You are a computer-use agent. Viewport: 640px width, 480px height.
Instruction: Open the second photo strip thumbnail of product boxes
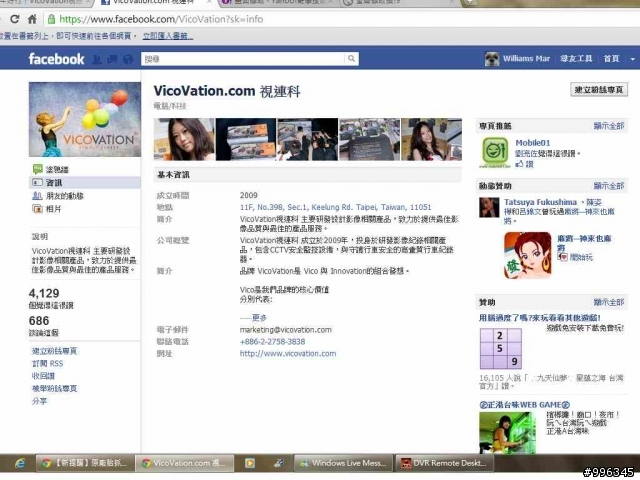[x=246, y=139]
